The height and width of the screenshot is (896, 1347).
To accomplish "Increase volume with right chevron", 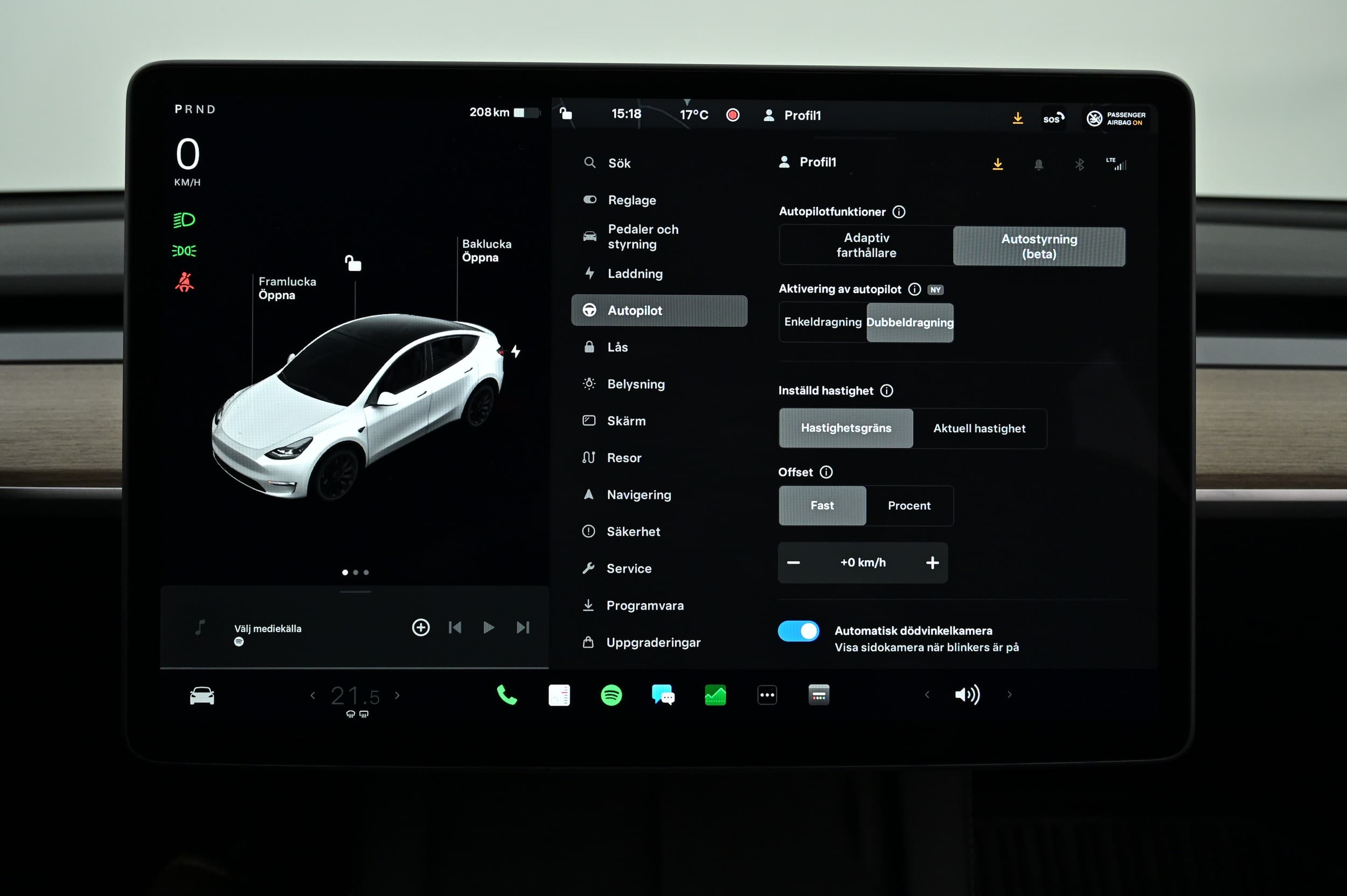I will click(1009, 694).
